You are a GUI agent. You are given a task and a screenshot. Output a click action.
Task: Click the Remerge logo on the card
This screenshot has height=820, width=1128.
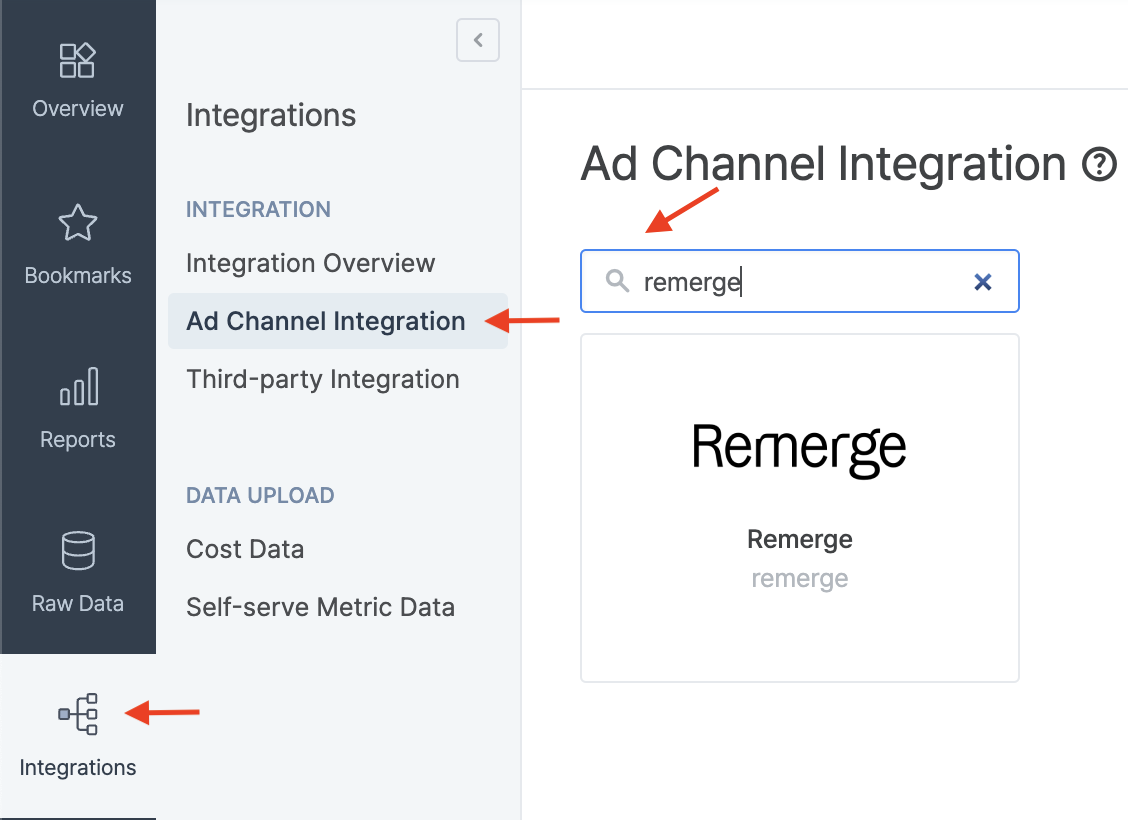pos(799,450)
